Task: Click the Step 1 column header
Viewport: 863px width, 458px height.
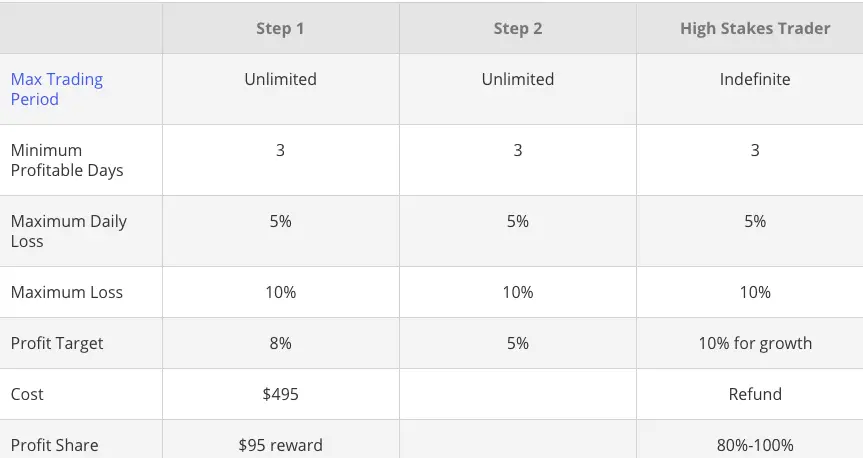Action: point(280,29)
